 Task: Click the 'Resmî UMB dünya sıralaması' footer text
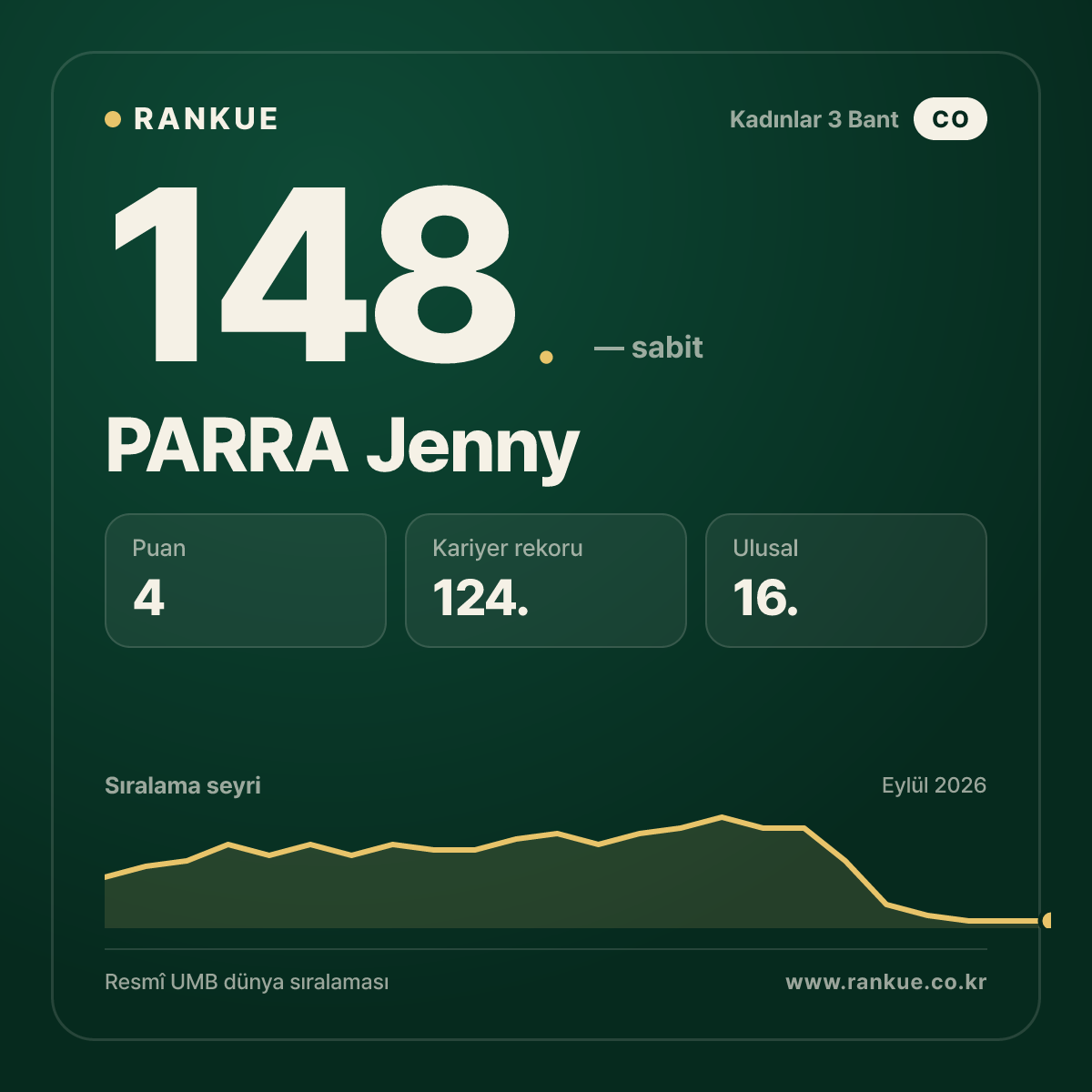pyautogui.click(x=247, y=983)
